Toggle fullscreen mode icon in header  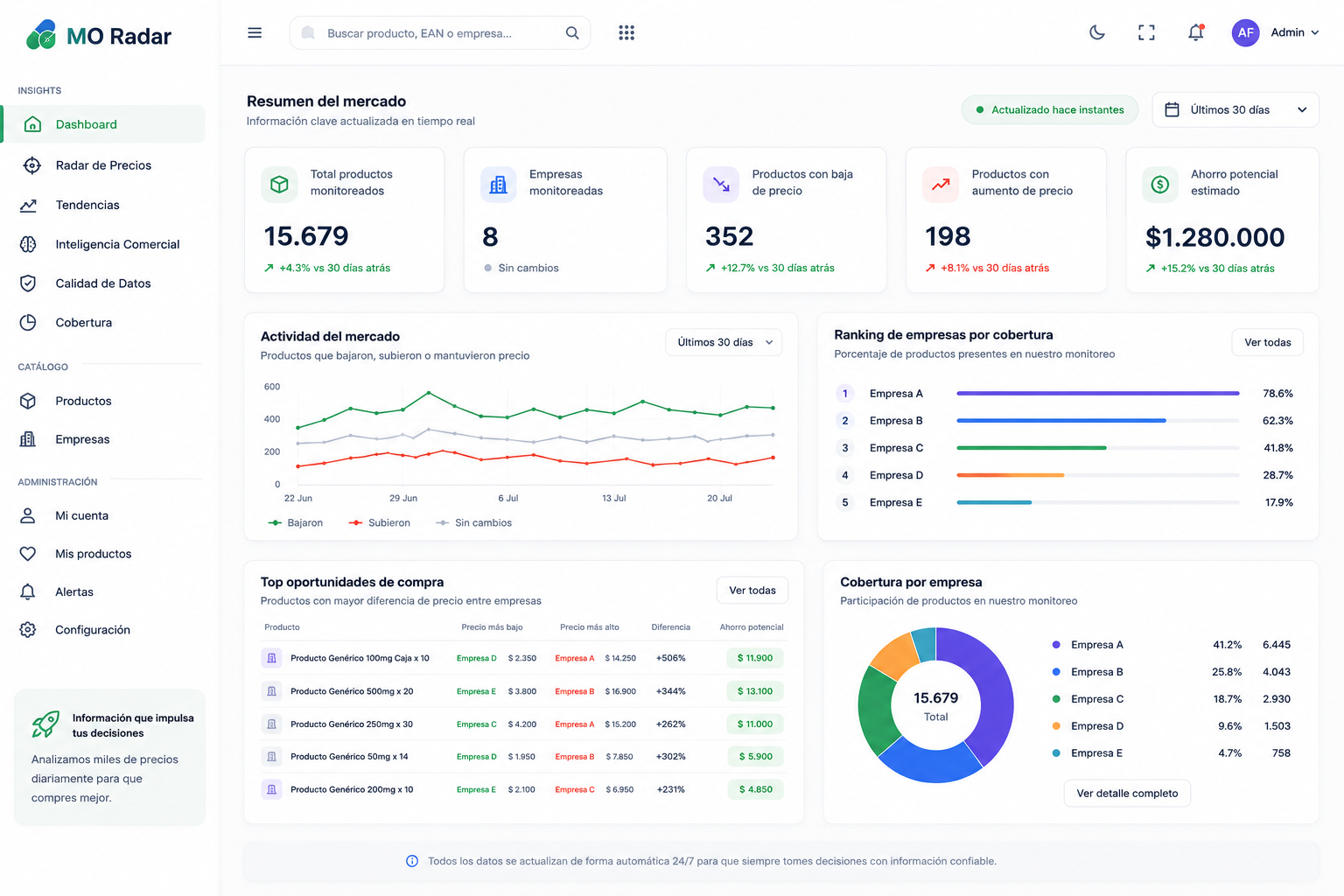(x=1146, y=32)
